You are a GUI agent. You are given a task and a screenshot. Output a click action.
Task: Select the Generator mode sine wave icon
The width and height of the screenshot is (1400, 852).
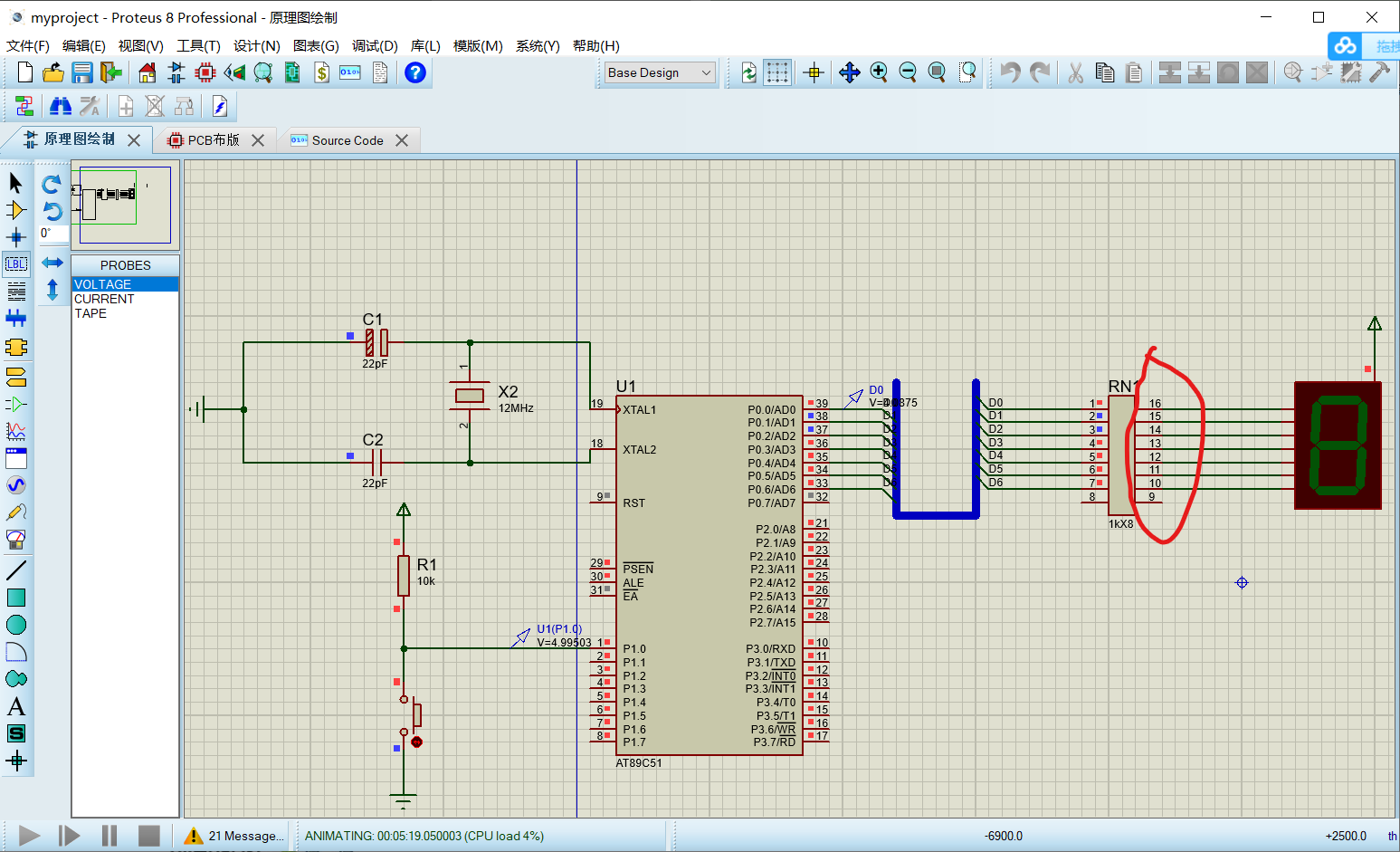tap(16, 485)
